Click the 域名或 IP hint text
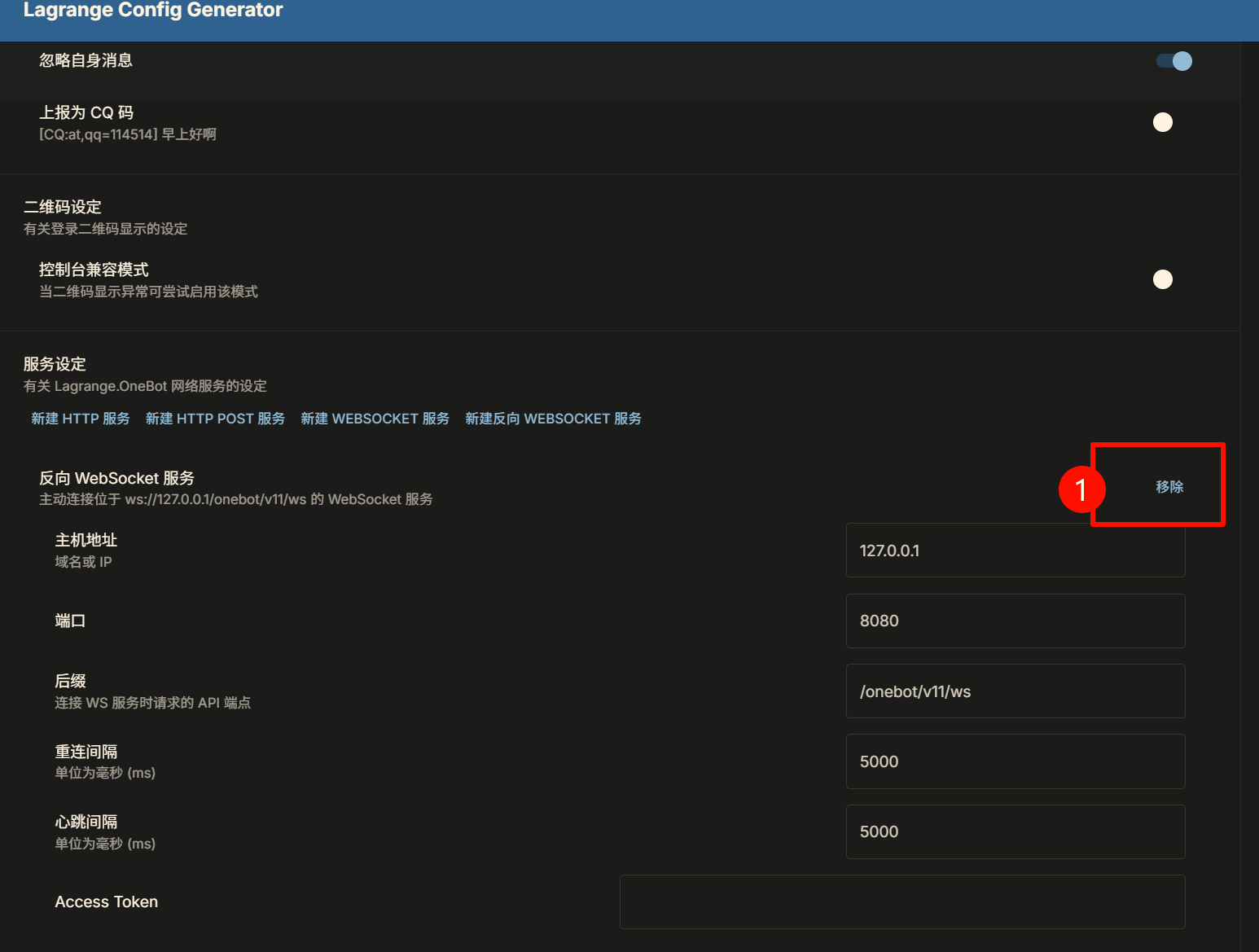This screenshot has height=952, width=1259. point(83,562)
